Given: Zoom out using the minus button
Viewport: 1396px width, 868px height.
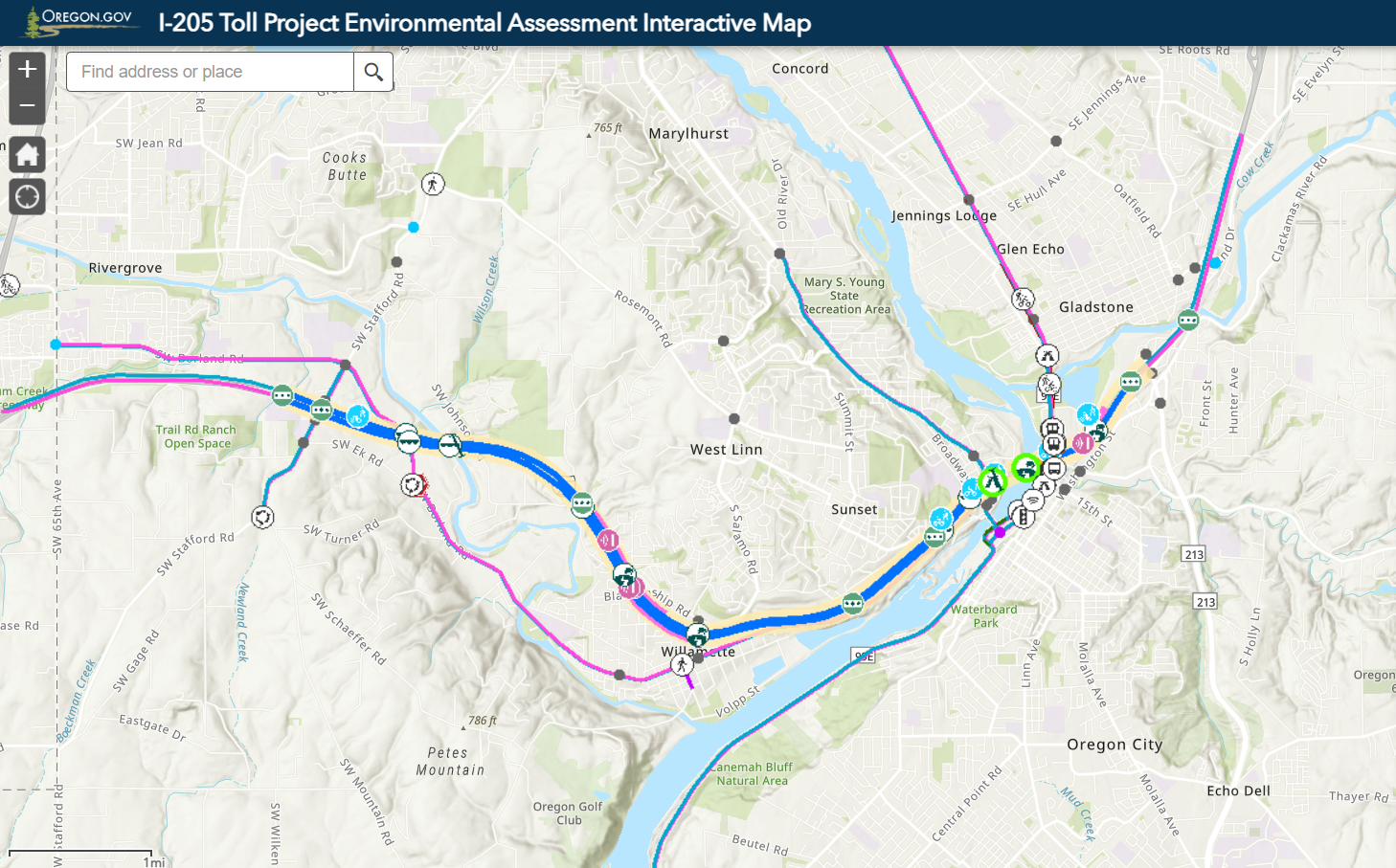Looking at the screenshot, I should click(x=27, y=105).
